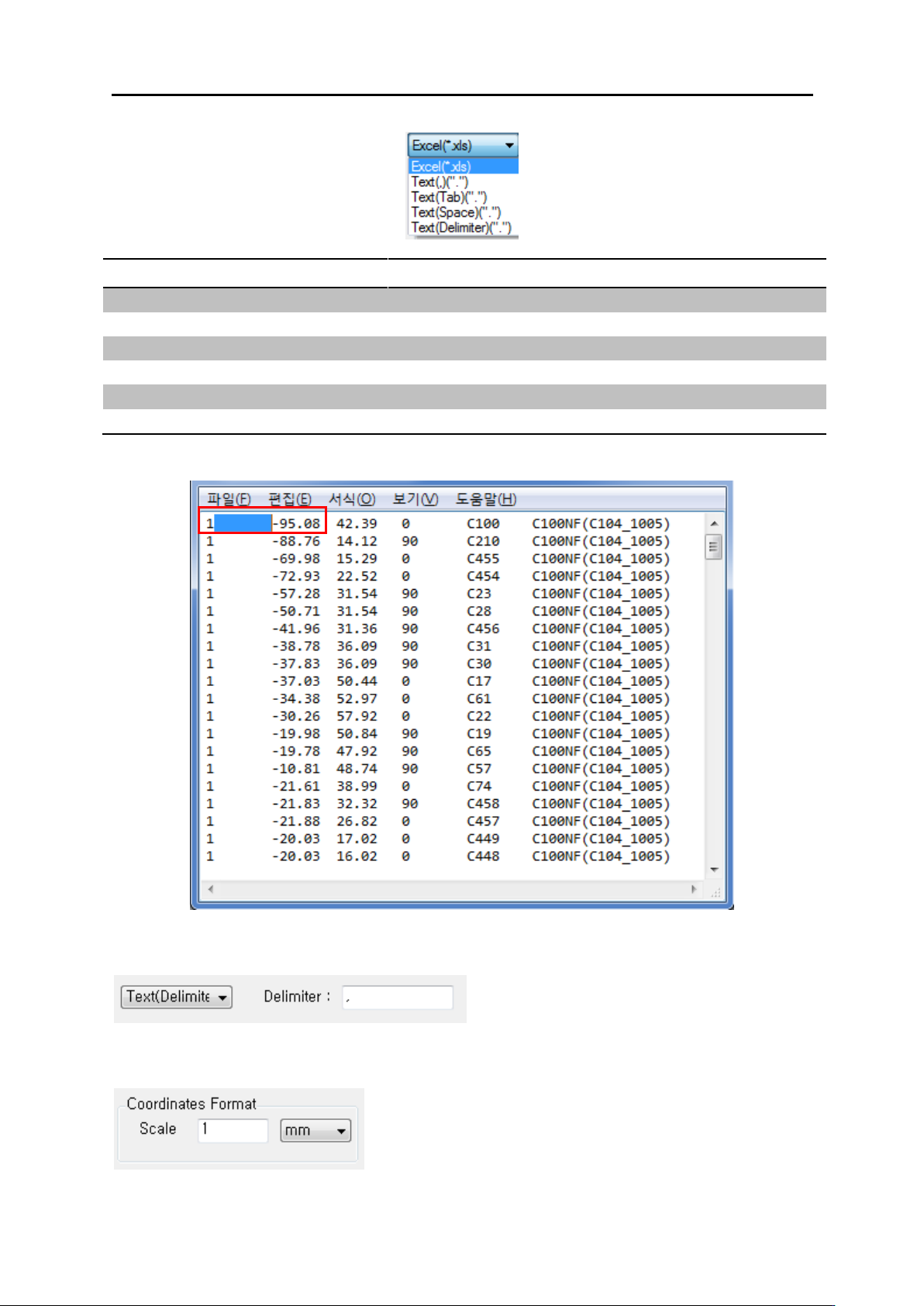This screenshot has height=1306, width=924.
Task: Click the Delimiter input field
Action: (398, 998)
